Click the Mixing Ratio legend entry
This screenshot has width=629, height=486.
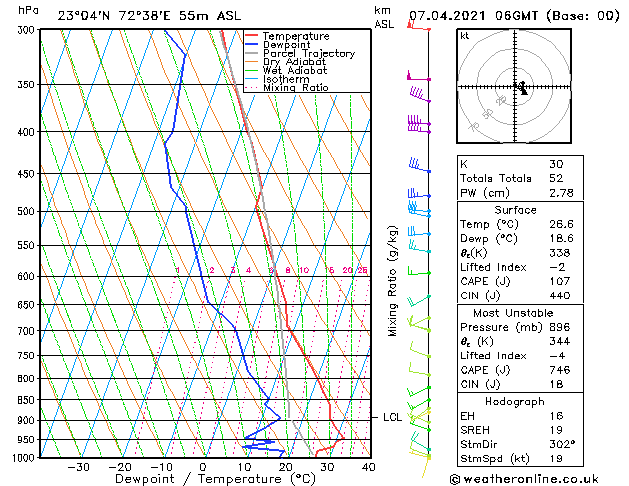point(287,87)
